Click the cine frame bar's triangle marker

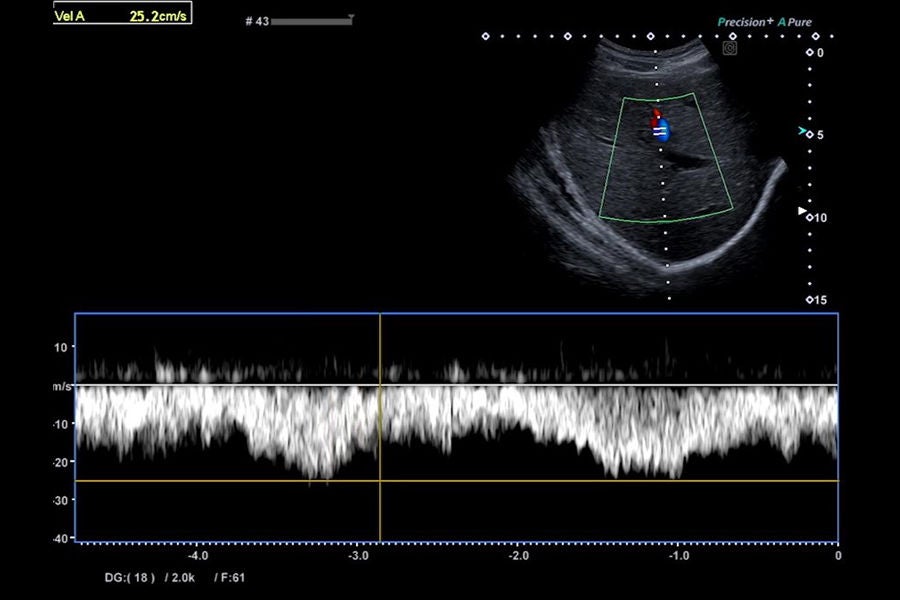pyautogui.click(x=351, y=17)
